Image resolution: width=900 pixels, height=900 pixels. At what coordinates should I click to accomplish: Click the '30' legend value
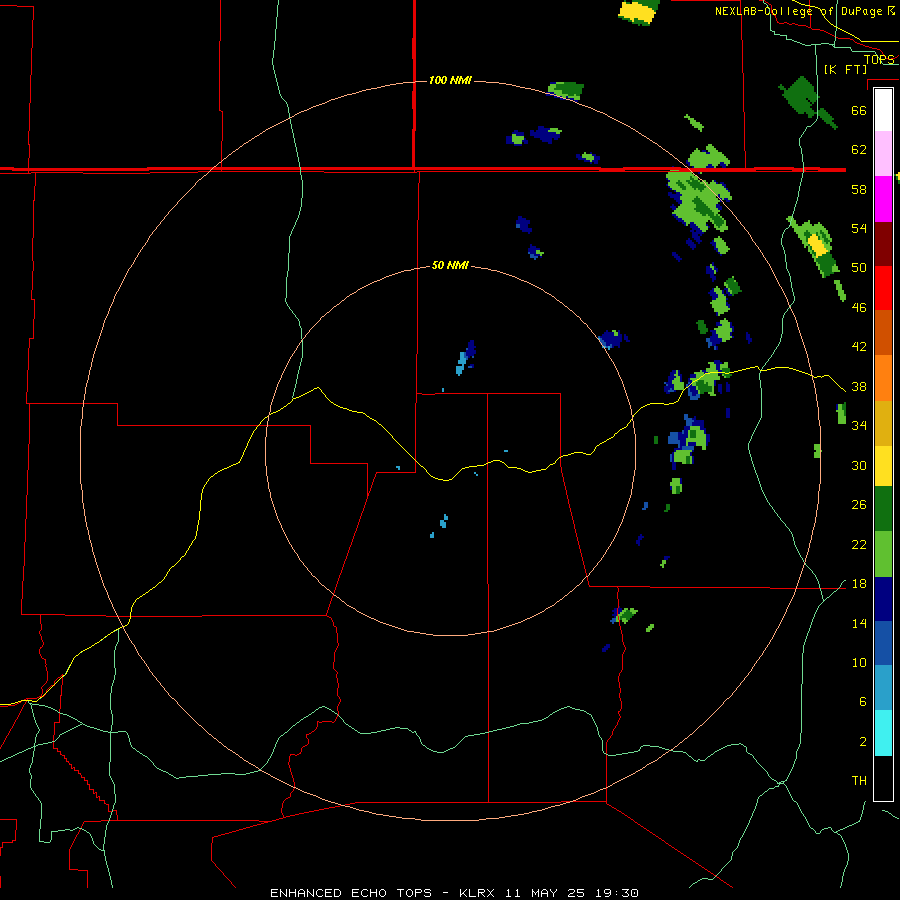tap(859, 465)
